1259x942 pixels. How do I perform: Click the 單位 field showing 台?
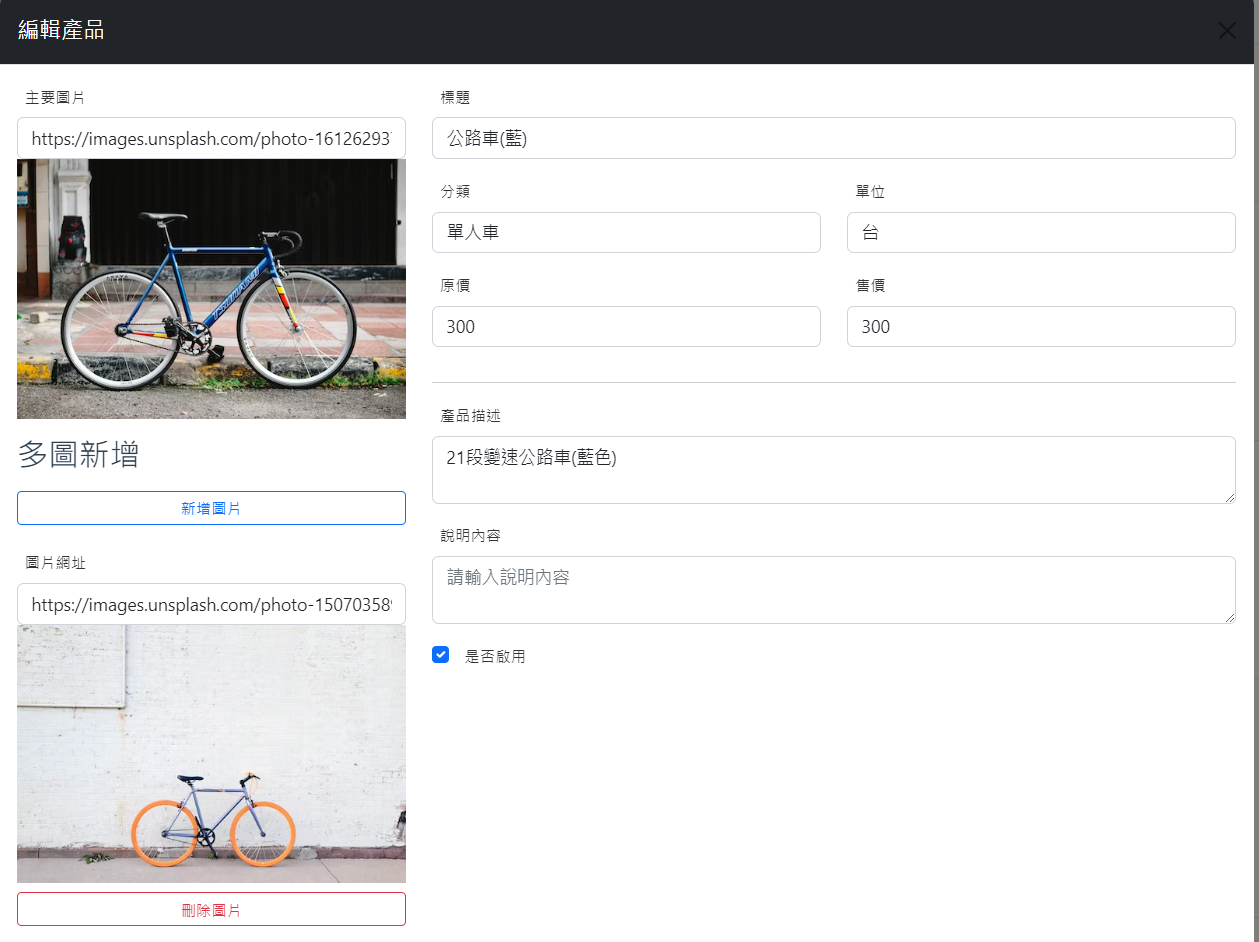coord(1041,232)
